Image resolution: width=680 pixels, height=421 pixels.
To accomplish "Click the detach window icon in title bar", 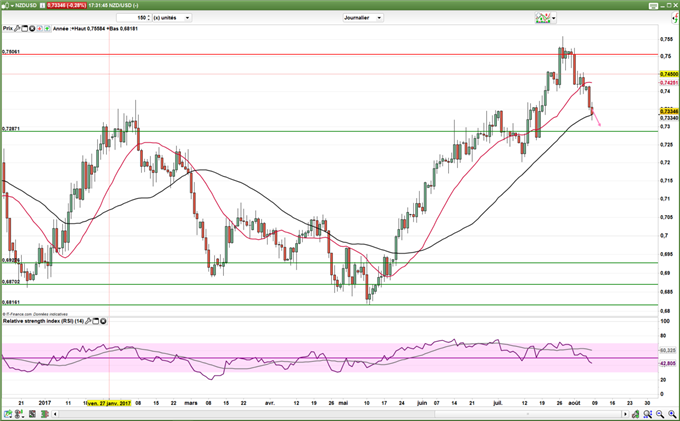I will click(x=654, y=6).
